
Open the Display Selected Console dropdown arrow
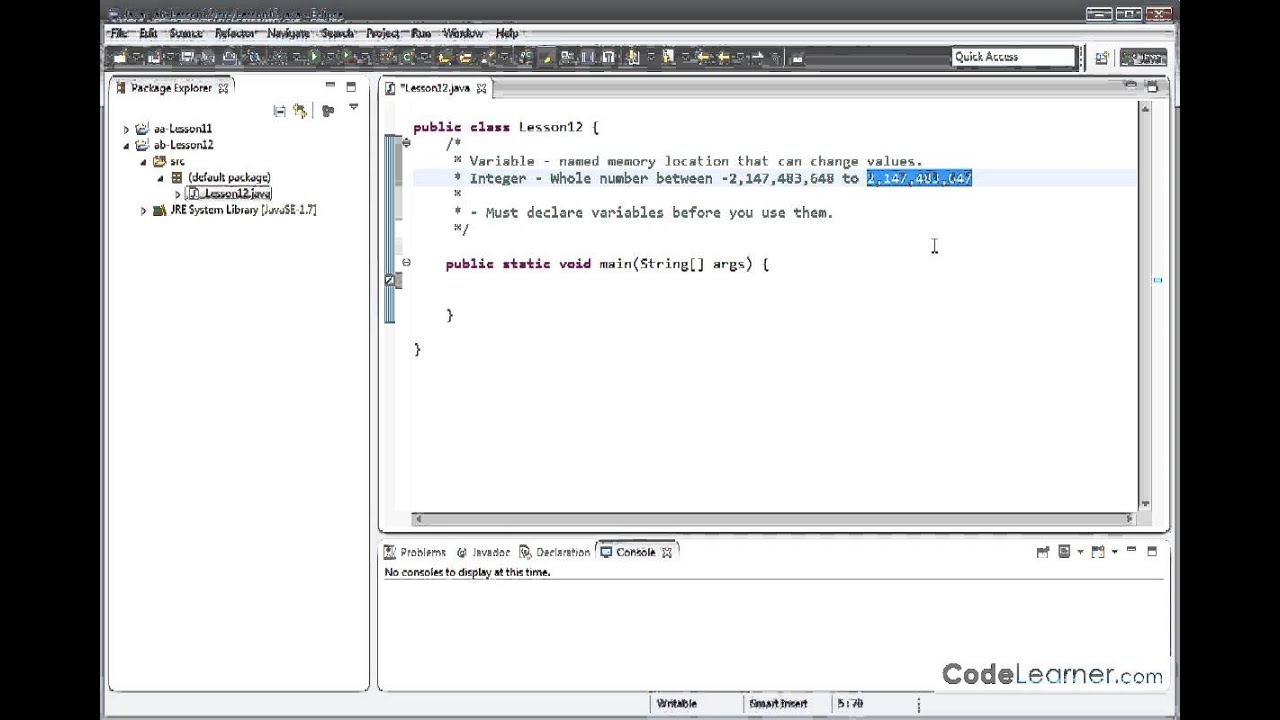[1080, 552]
